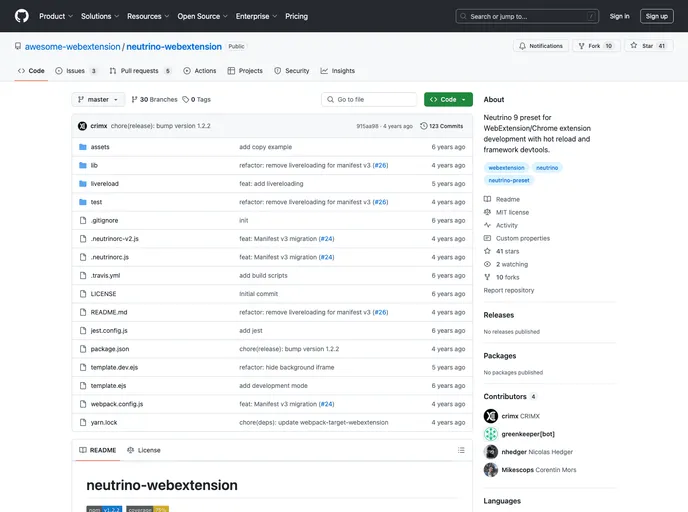Switch to the Code tab
The height and width of the screenshot is (512, 688).
point(31,71)
